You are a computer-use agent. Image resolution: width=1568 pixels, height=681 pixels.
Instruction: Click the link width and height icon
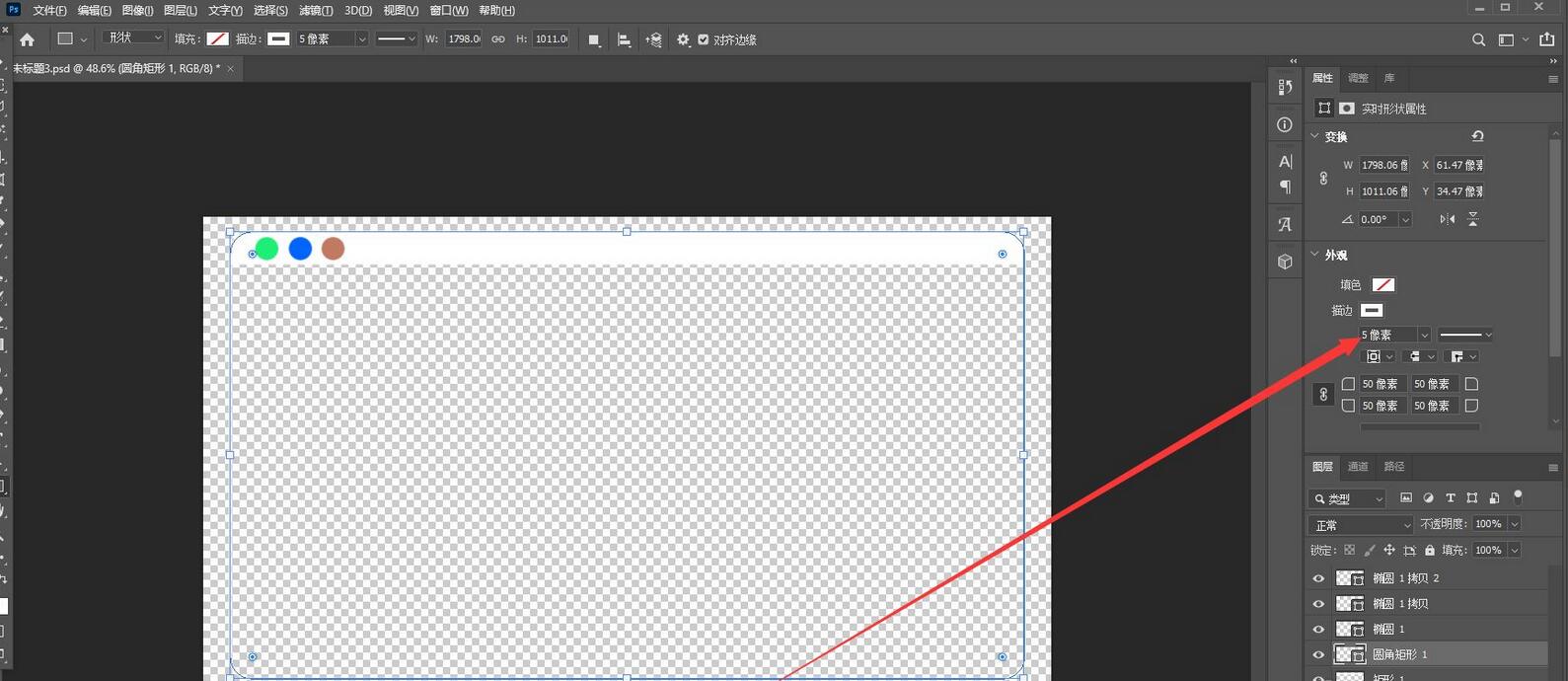[498, 39]
